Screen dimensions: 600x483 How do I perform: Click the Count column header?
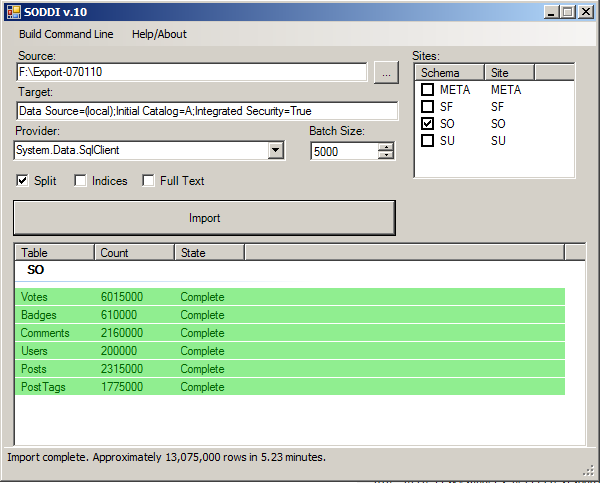pyautogui.click(x=134, y=253)
